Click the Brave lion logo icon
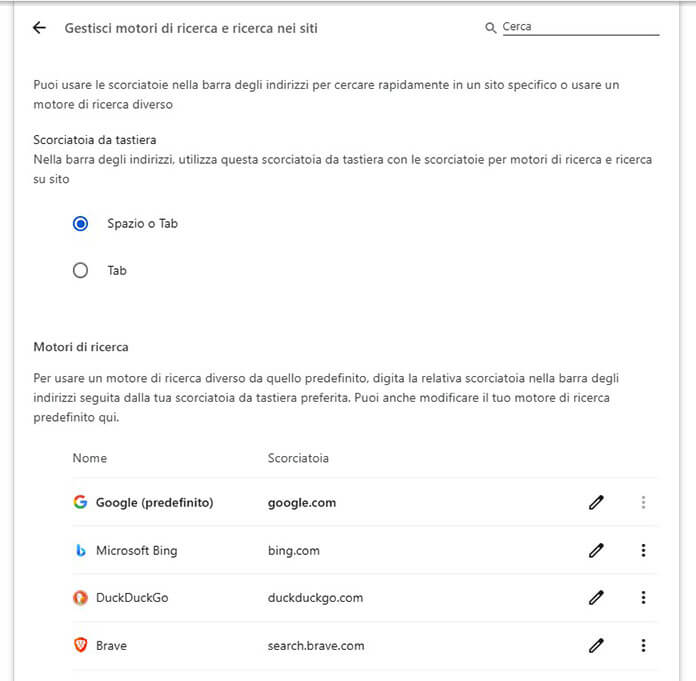Viewport: 696px width, 681px height. point(80,645)
